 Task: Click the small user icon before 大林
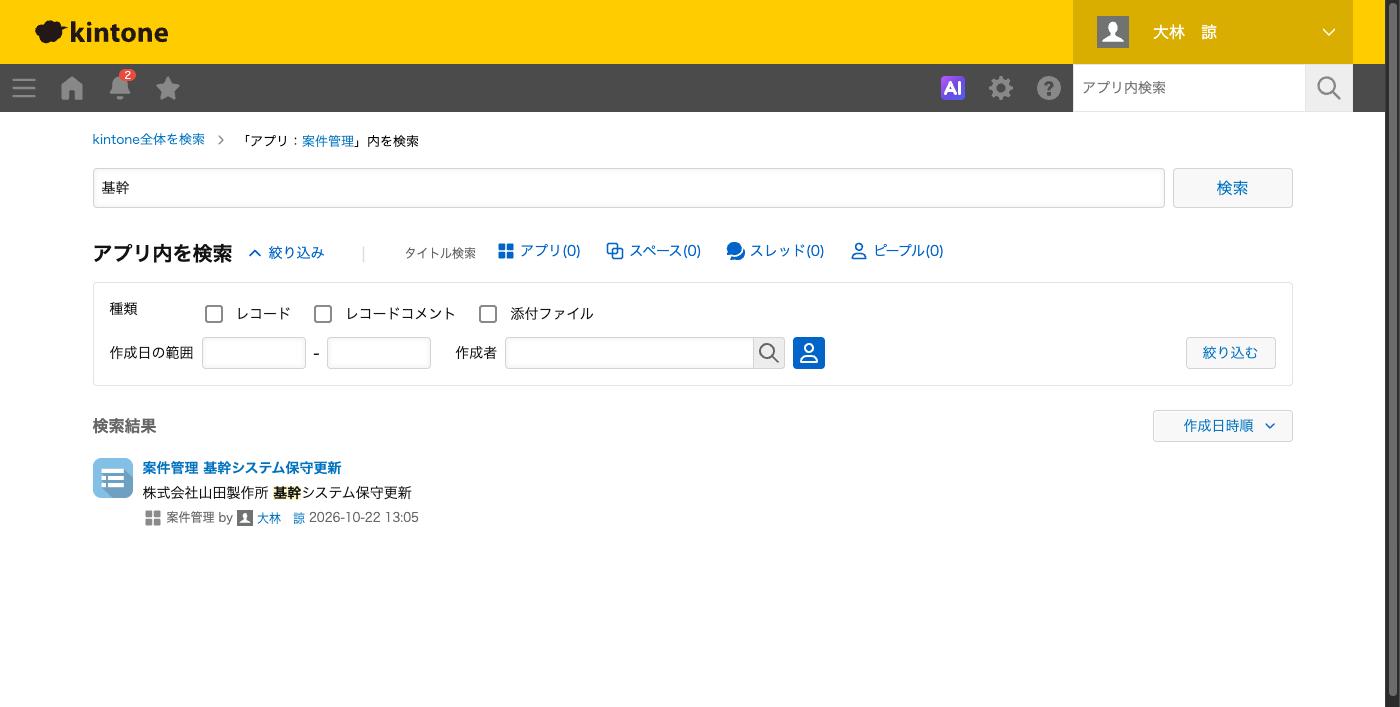245,518
